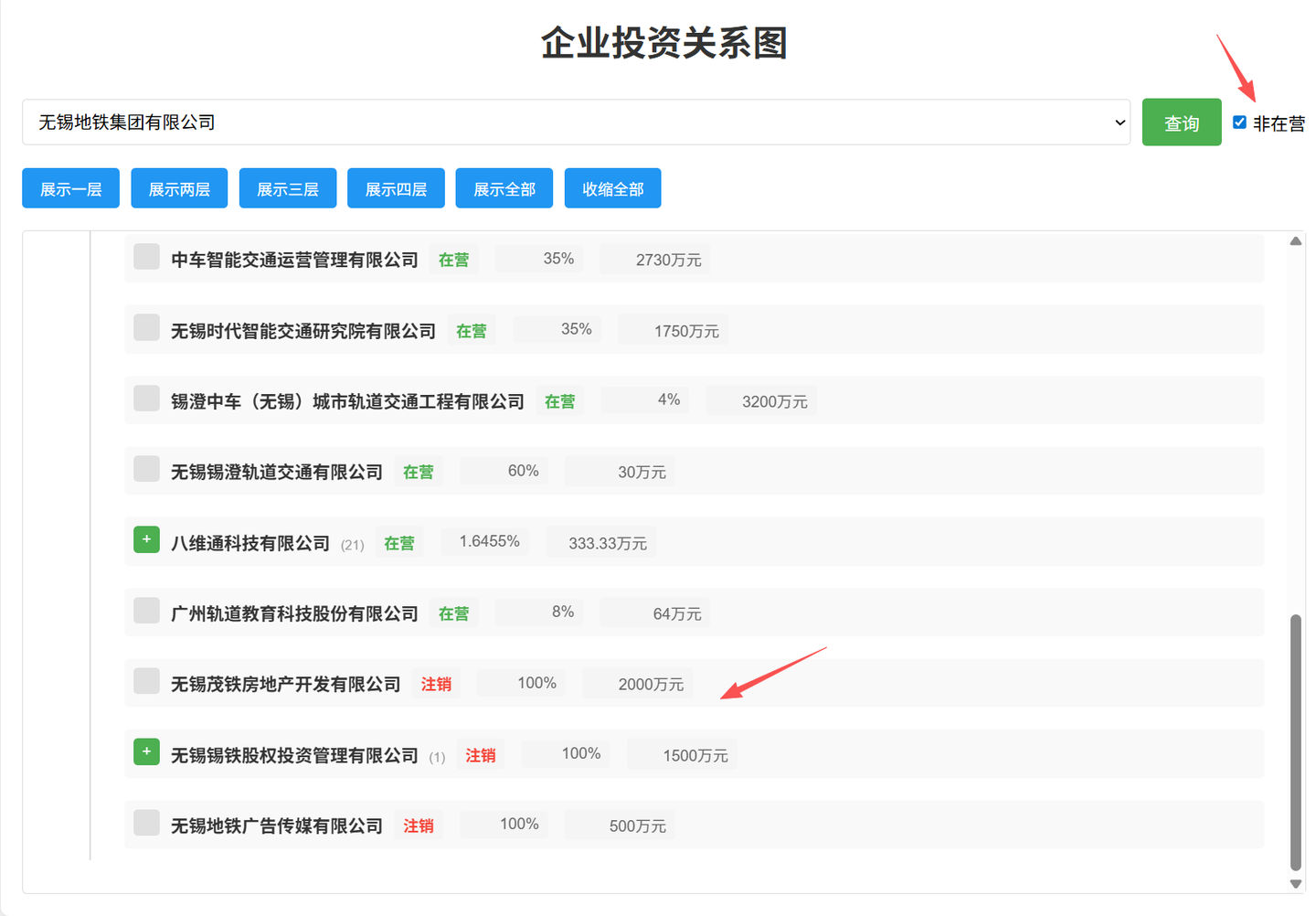
Task: Open the company select dropdown showing 无锡地铁集团有限公司
Action: tap(576, 122)
